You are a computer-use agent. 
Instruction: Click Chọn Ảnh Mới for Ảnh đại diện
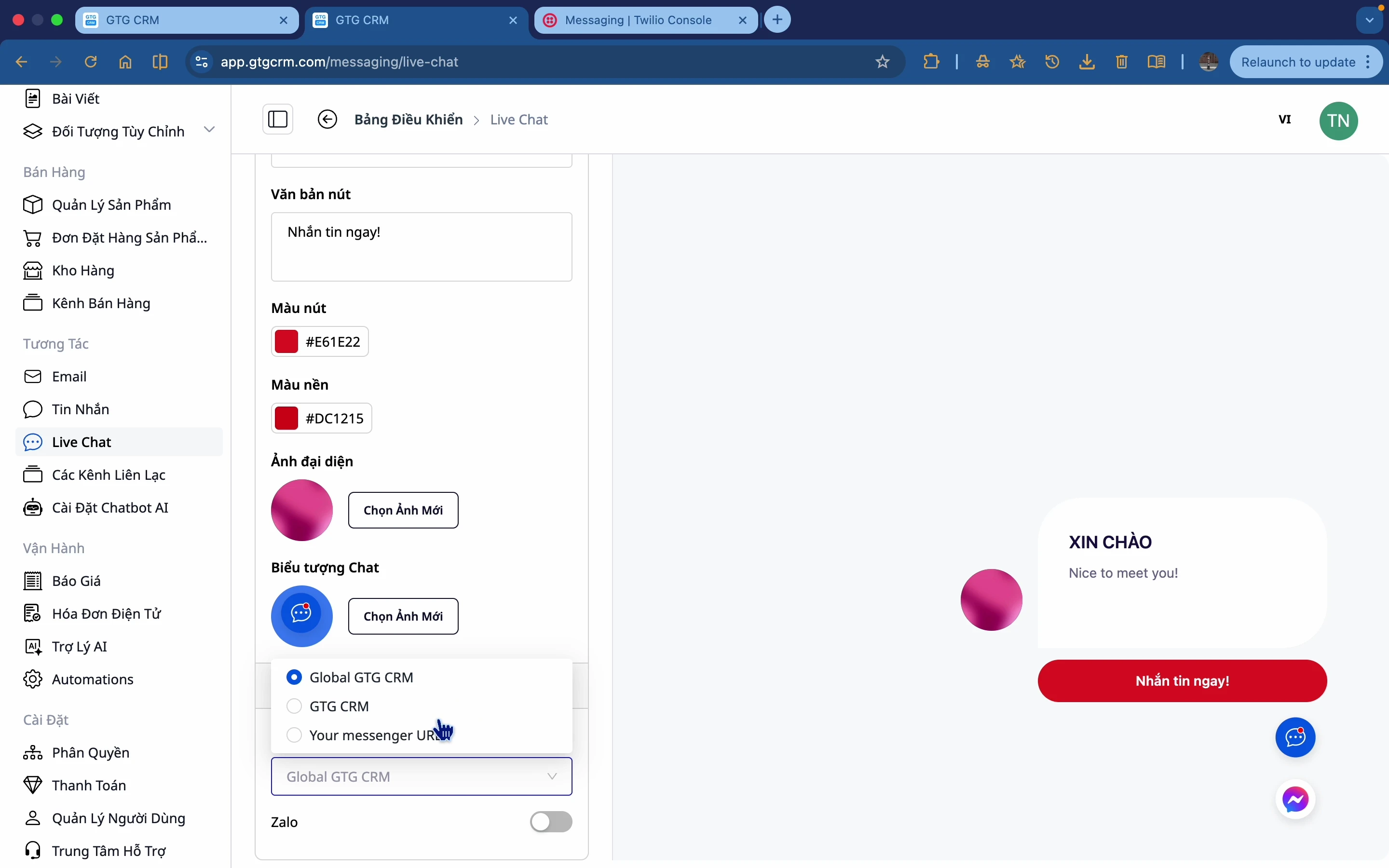403,510
